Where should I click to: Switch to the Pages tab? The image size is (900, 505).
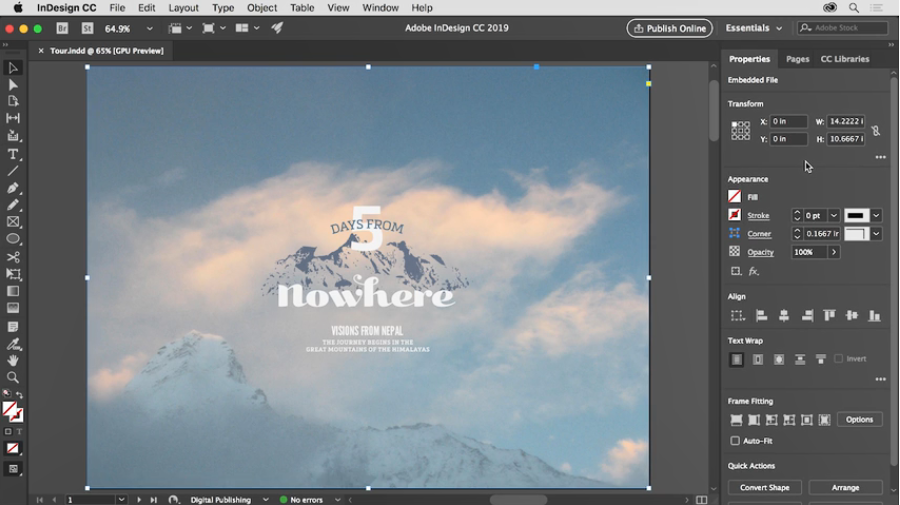tap(797, 59)
